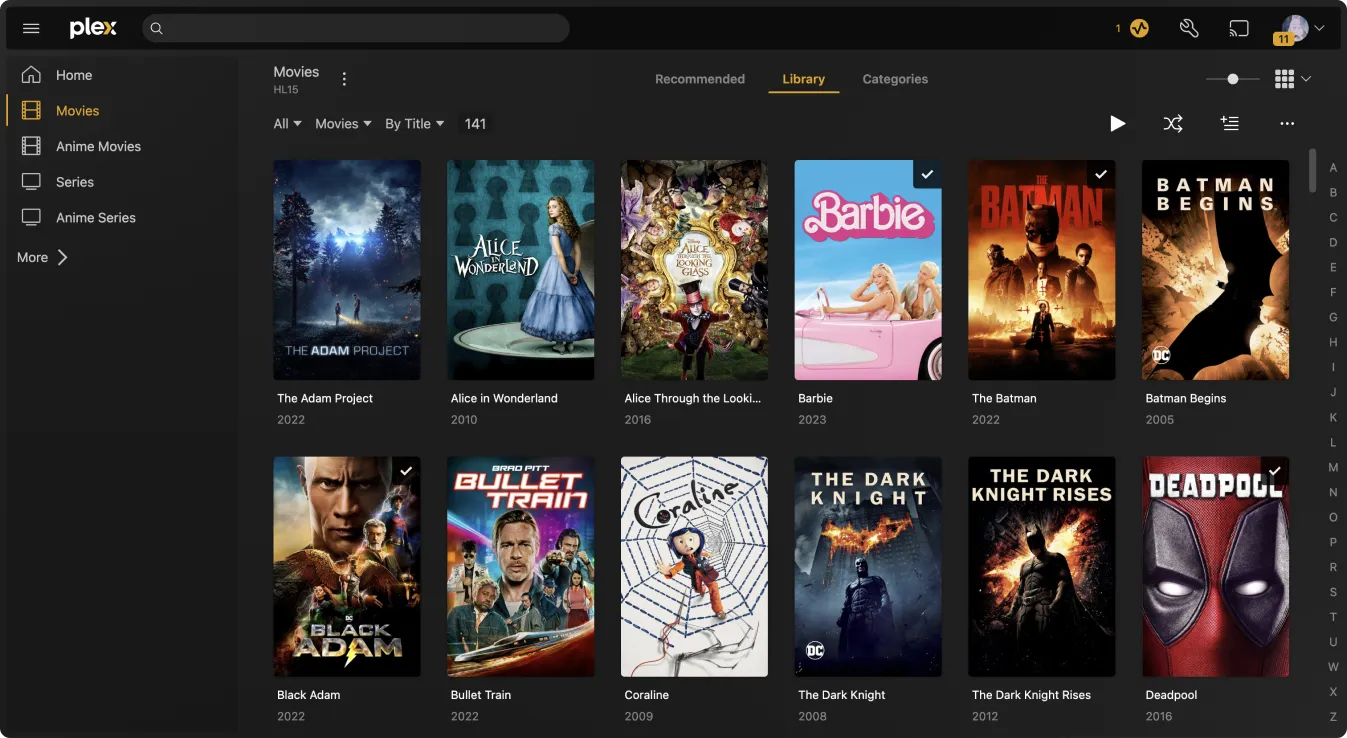Screen dimensions: 1347x738
Task: Click the 141 movie count badge
Action: pos(475,124)
